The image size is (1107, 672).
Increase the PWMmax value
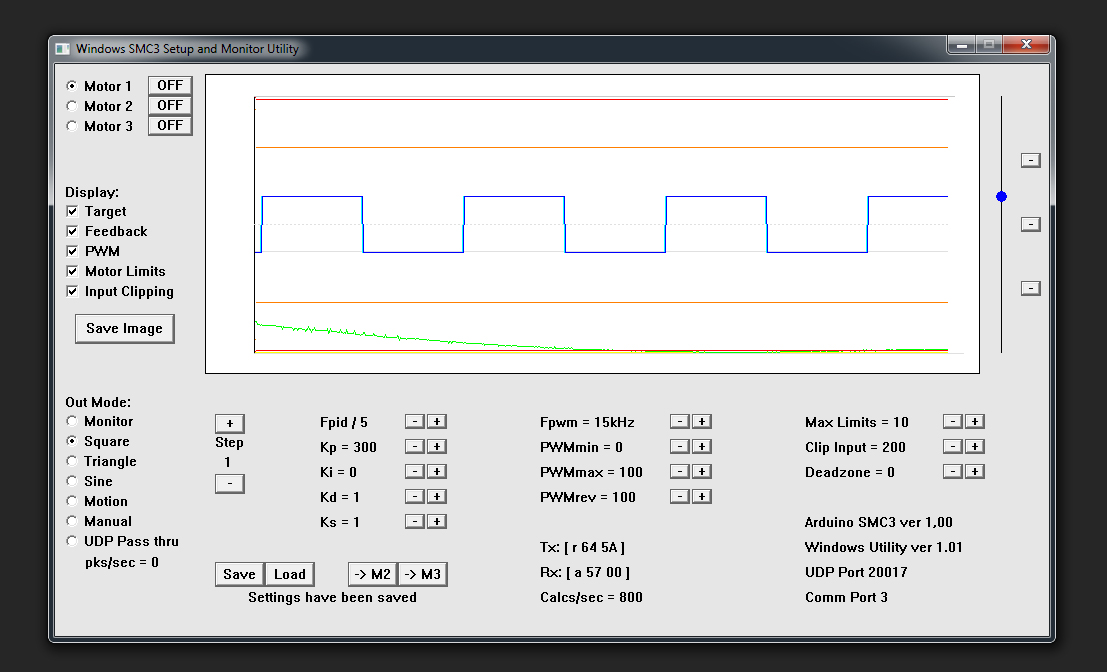702,472
